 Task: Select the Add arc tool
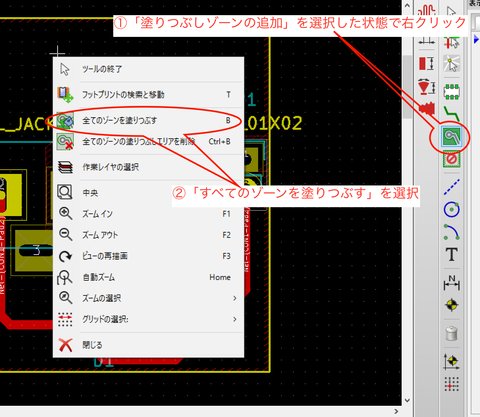coord(452,232)
